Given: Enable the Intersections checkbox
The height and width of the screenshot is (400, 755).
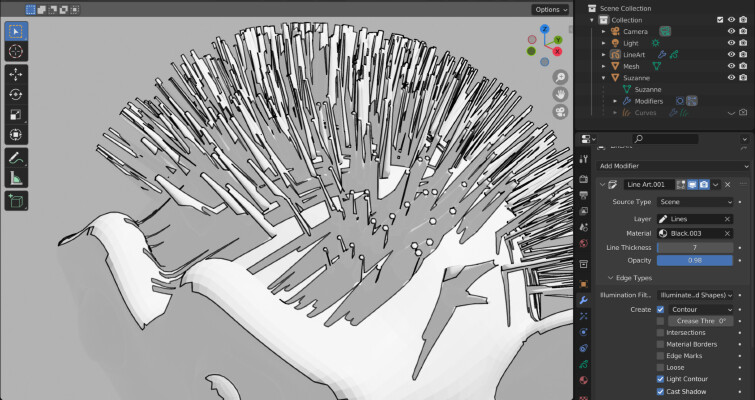Looking at the screenshot, I should coord(660,333).
